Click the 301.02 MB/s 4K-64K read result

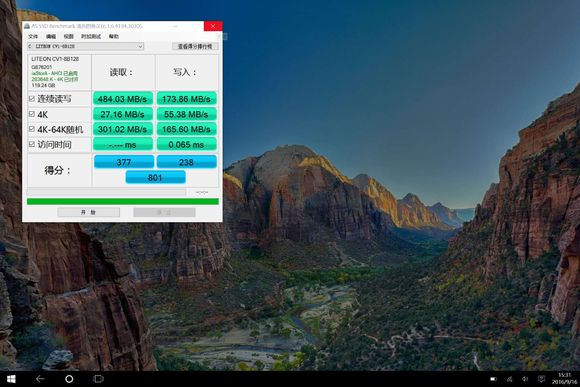[x=122, y=129]
